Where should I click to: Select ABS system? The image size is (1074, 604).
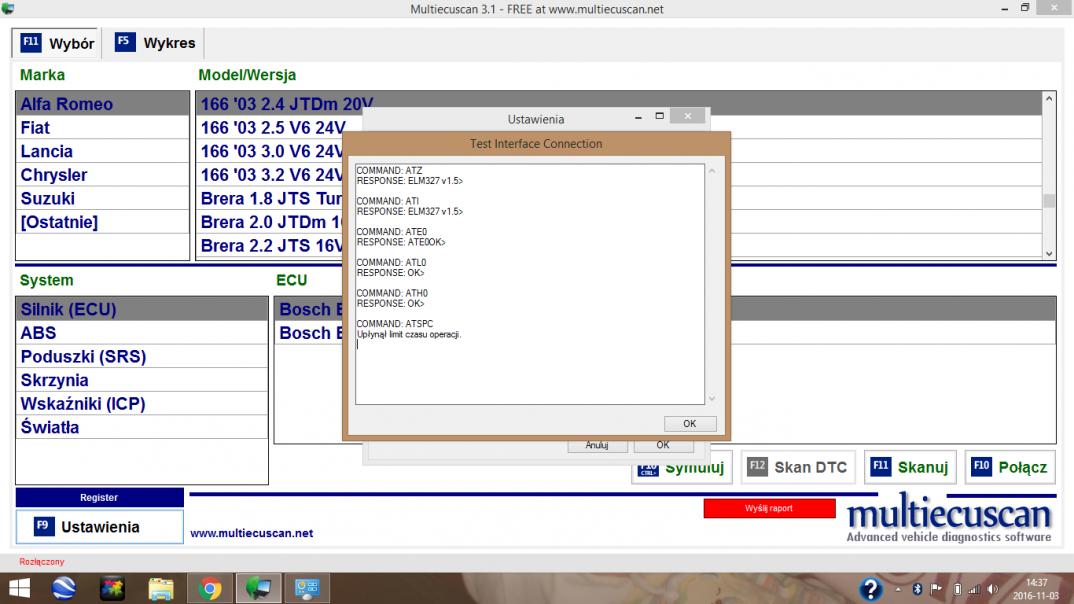[x=142, y=333]
